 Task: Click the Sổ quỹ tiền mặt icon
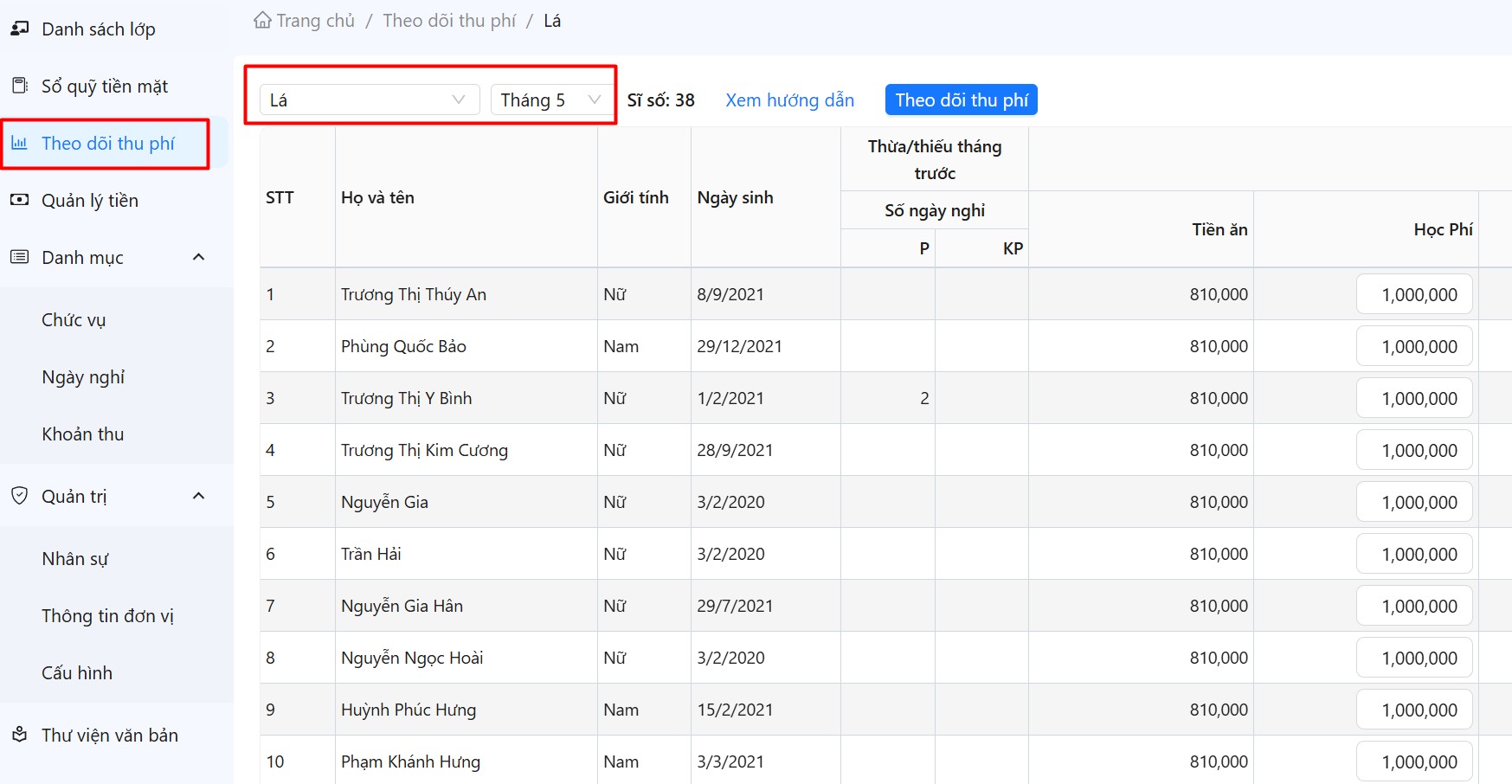pyautogui.click(x=19, y=86)
